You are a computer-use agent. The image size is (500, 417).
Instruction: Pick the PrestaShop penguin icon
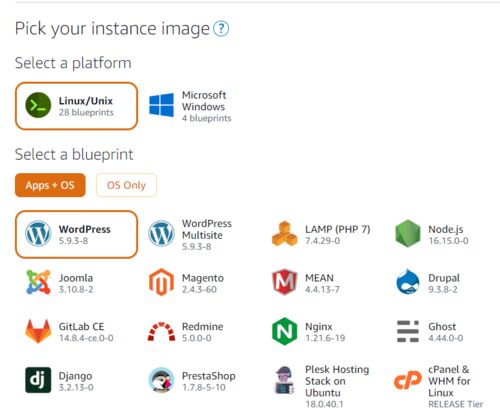[x=161, y=380]
